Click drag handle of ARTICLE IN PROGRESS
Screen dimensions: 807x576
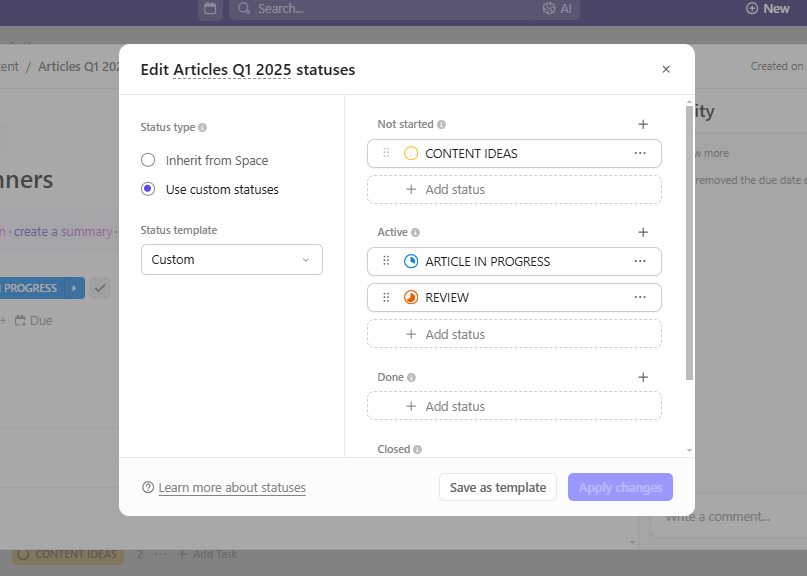click(386, 261)
